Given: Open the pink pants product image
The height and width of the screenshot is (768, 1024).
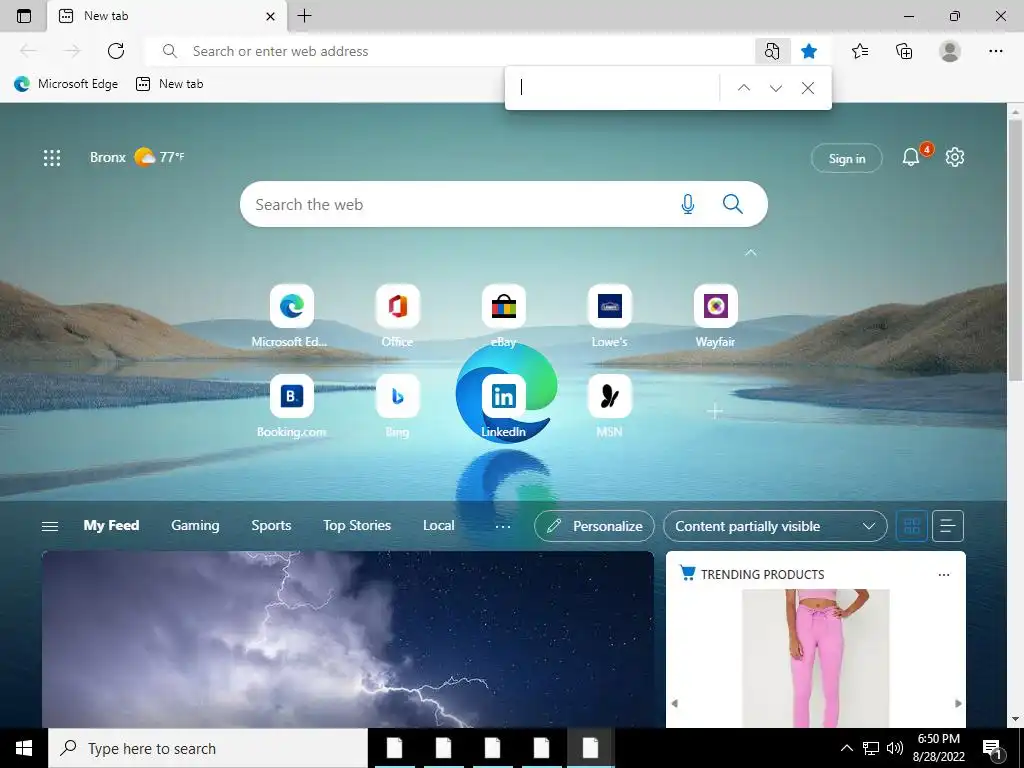Looking at the screenshot, I should [x=816, y=658].
